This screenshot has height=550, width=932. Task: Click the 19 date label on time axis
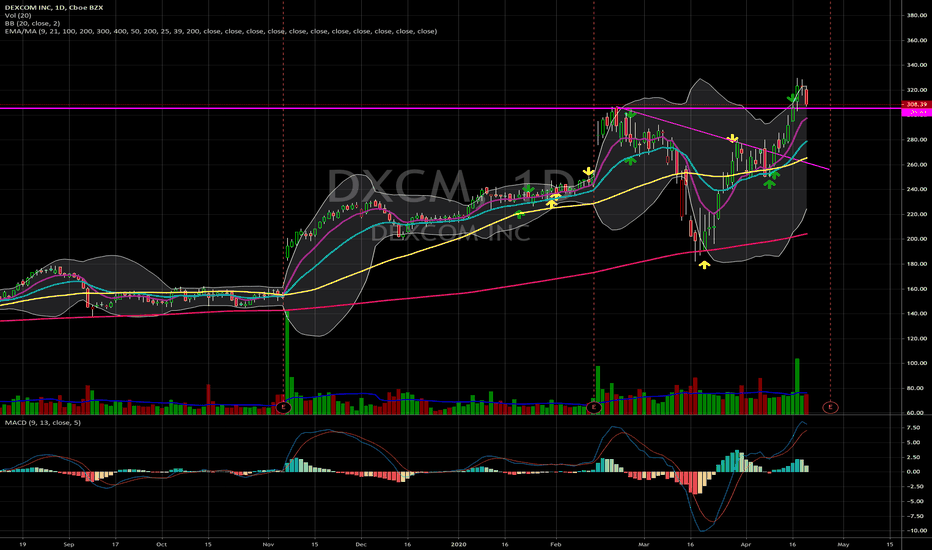[x=23, y=544]
